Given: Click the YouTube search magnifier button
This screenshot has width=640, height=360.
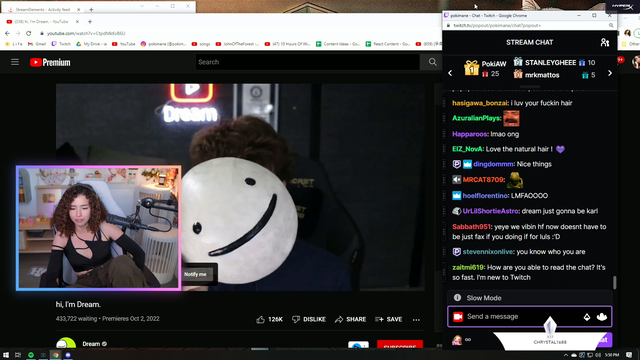Looking at the screenshot, I should pos(433,62).
